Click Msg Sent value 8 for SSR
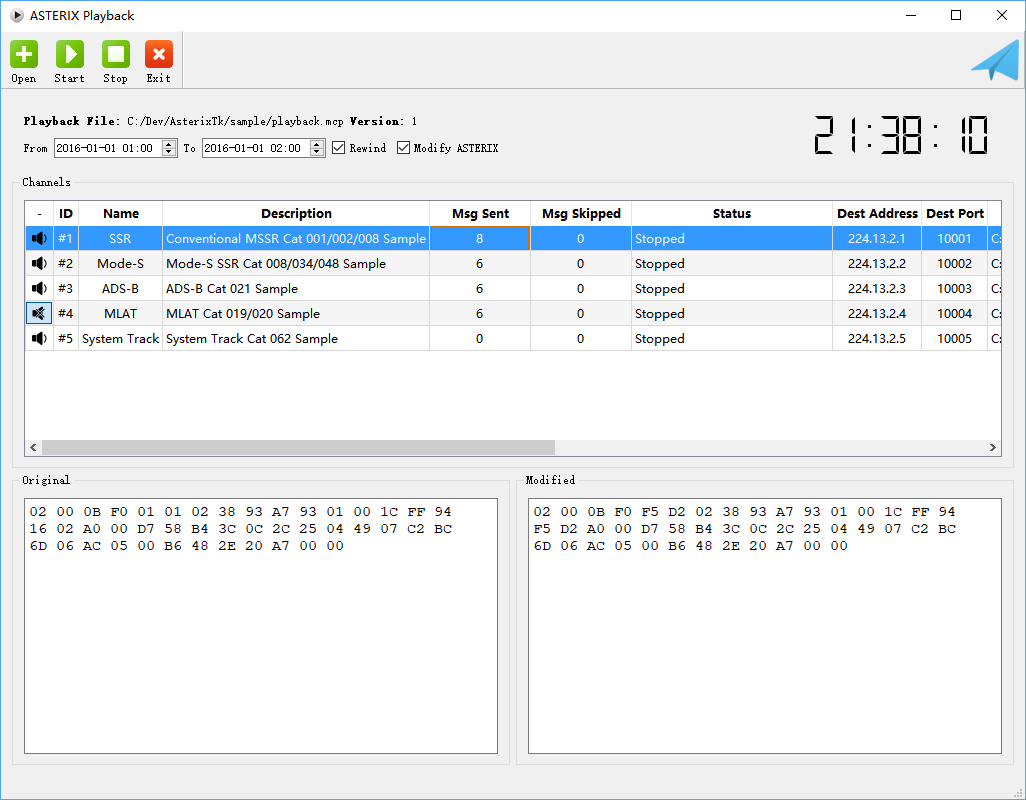 (x=480, y=239)
